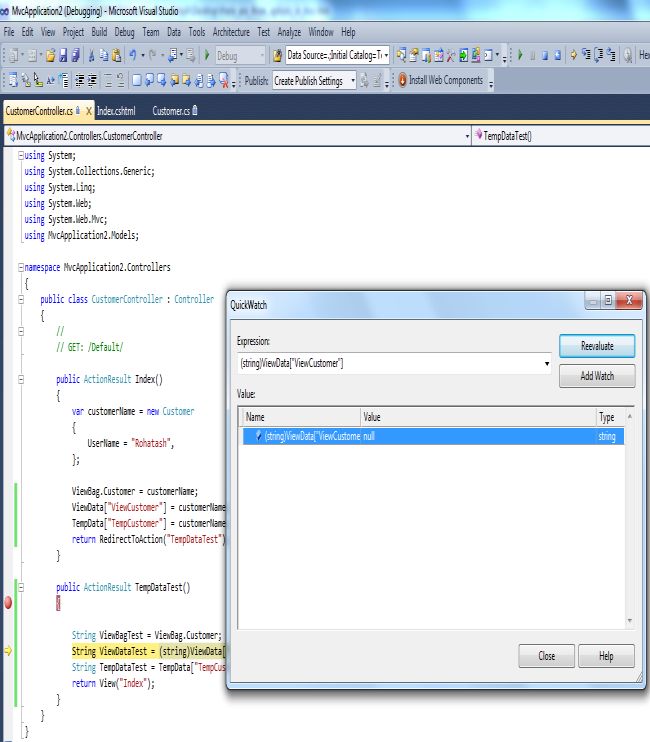This screenshot has height=742, width=650.
Task: Click the Stop Debugging square icon
Action: point(545,55)
